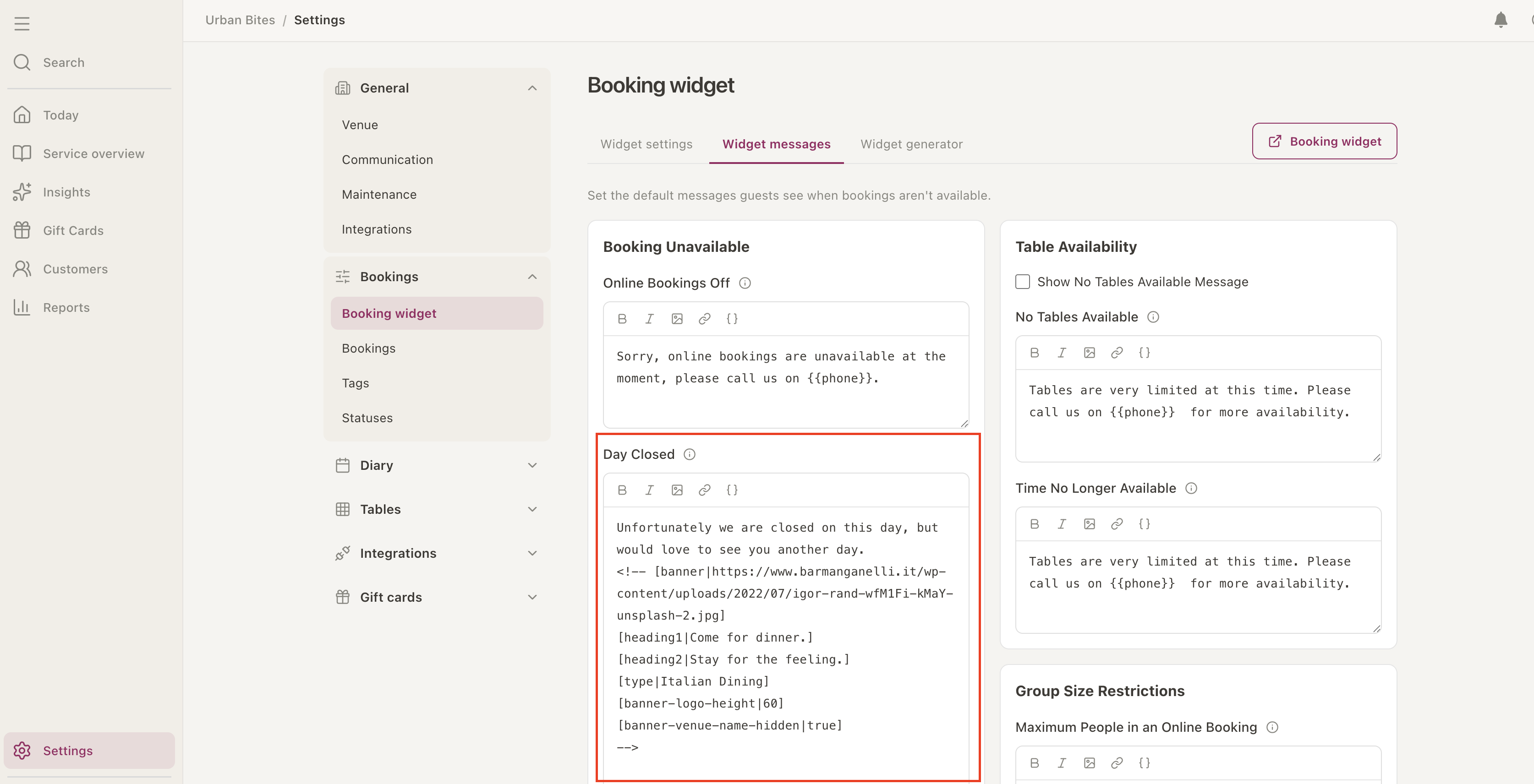
Task: Insert image in Online Bookings Off editor
Action: point(677,319)
